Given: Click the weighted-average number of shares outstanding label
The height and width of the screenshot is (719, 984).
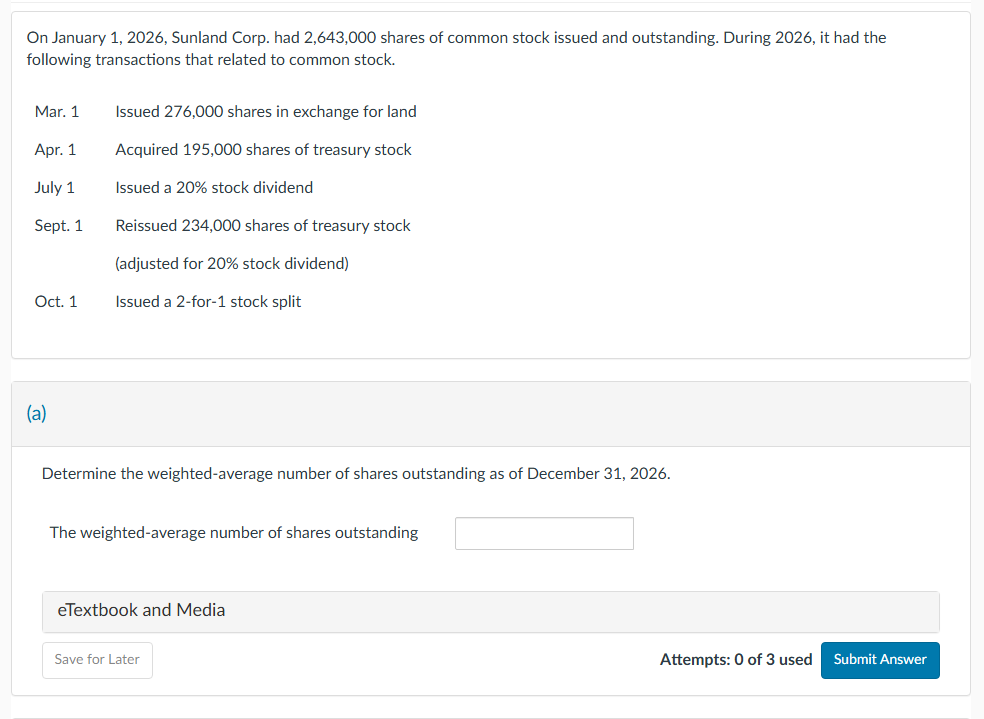Looking at the screenshot, I should coord(234,533).
